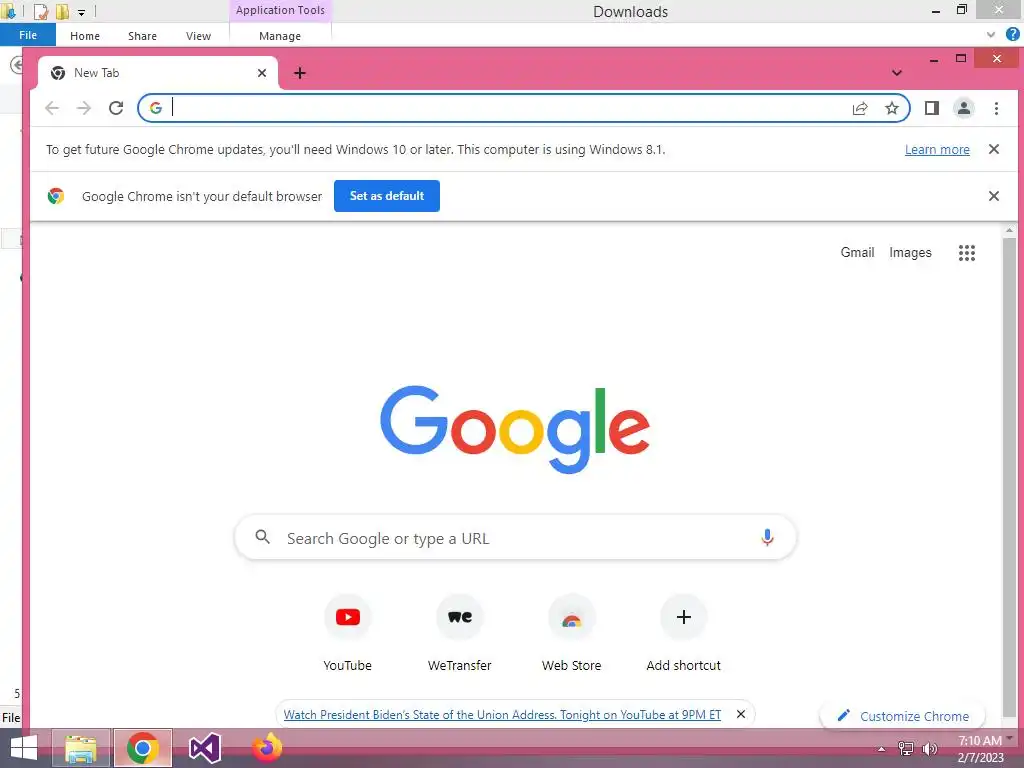Open Gmail link

(857, 253)
